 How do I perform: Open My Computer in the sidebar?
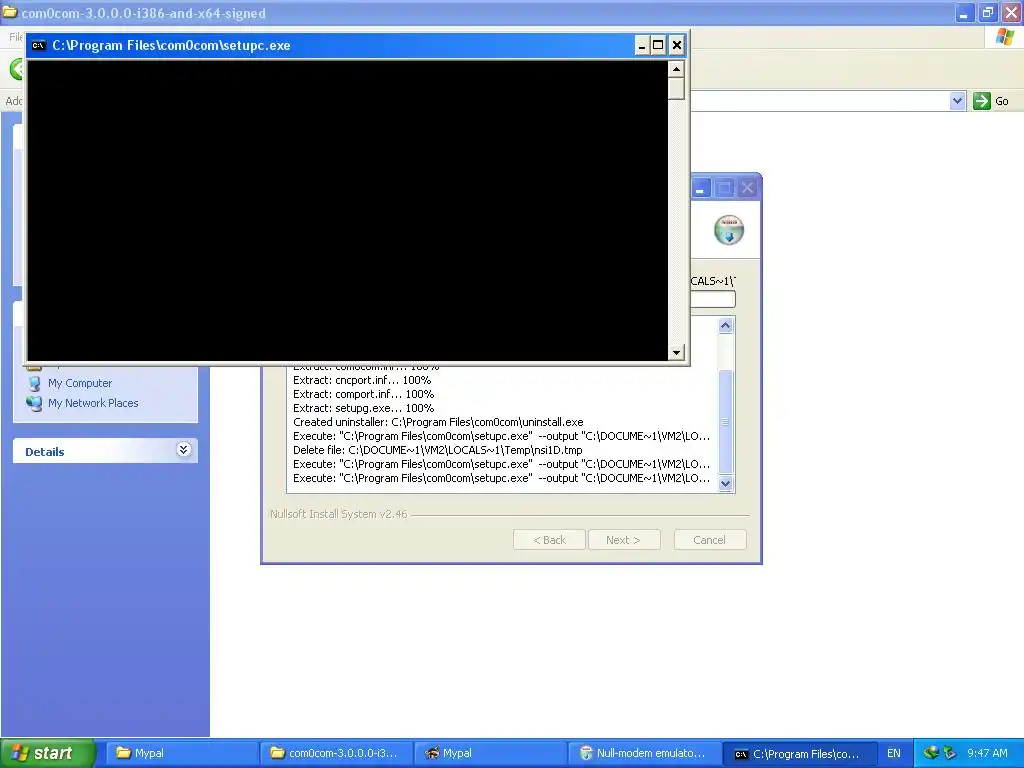(x=80, y=383)
